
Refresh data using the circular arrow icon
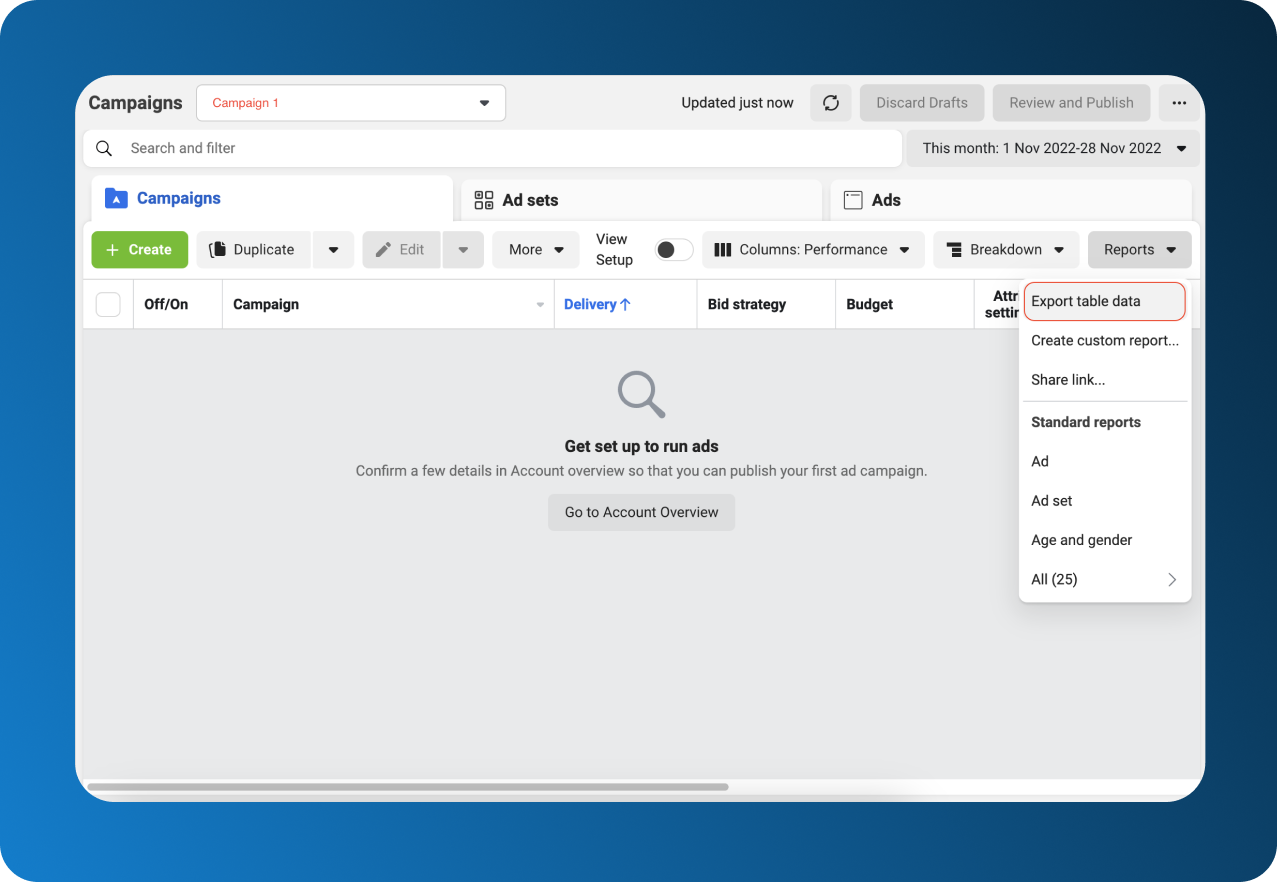click(830, 102)
